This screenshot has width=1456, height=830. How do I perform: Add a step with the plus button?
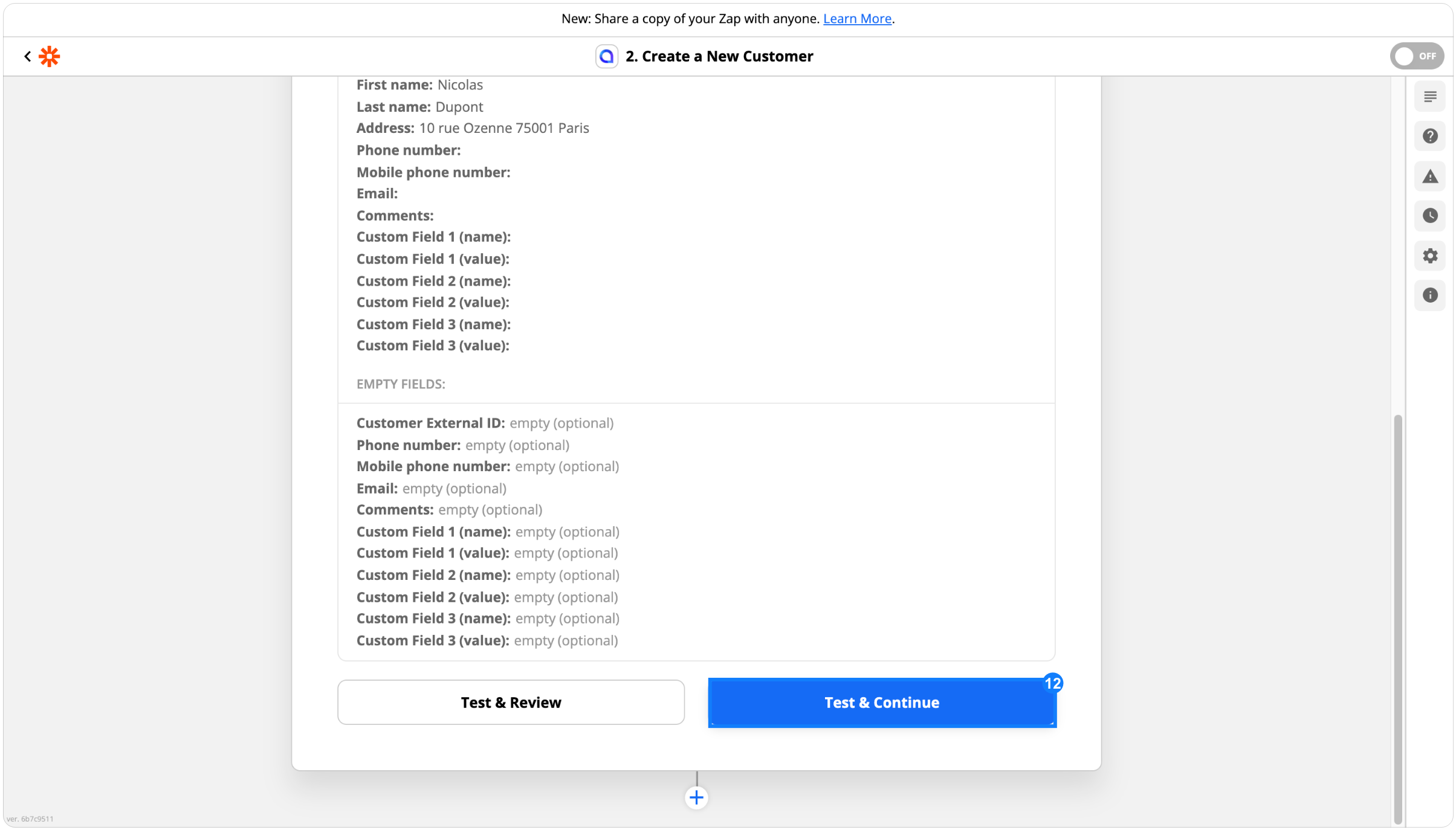(x=696, y=797)
